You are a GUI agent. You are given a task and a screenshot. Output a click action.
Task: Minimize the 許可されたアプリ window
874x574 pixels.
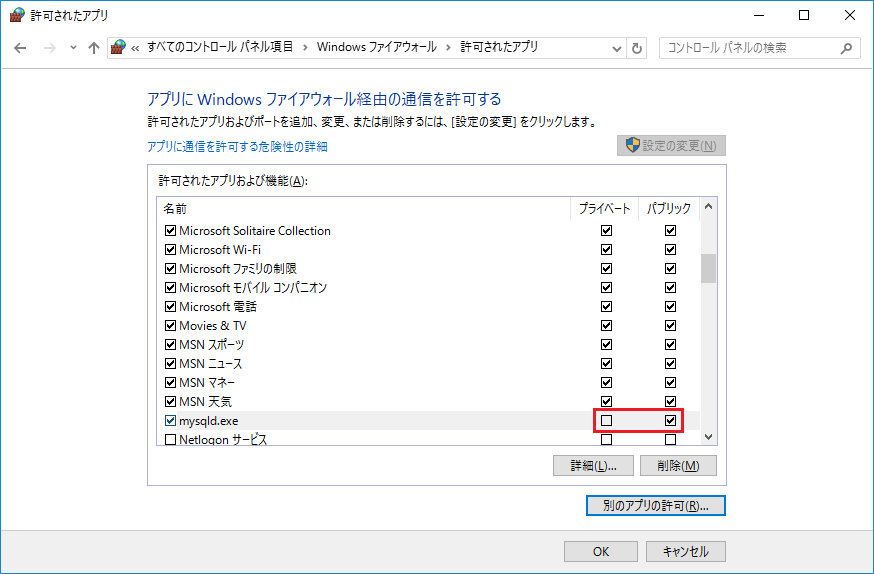click(759, 15)
